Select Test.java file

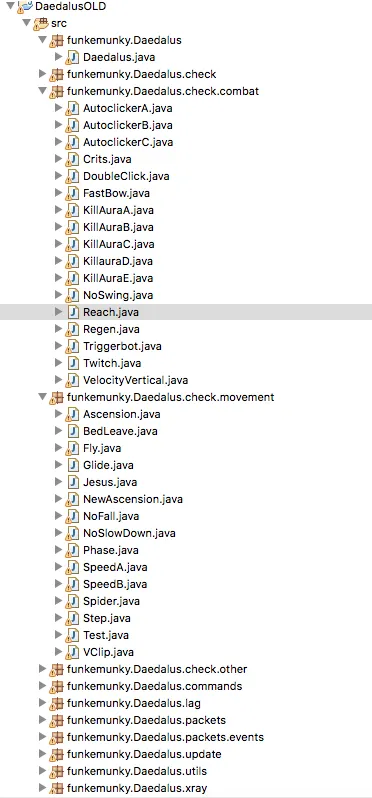point(106,635)
